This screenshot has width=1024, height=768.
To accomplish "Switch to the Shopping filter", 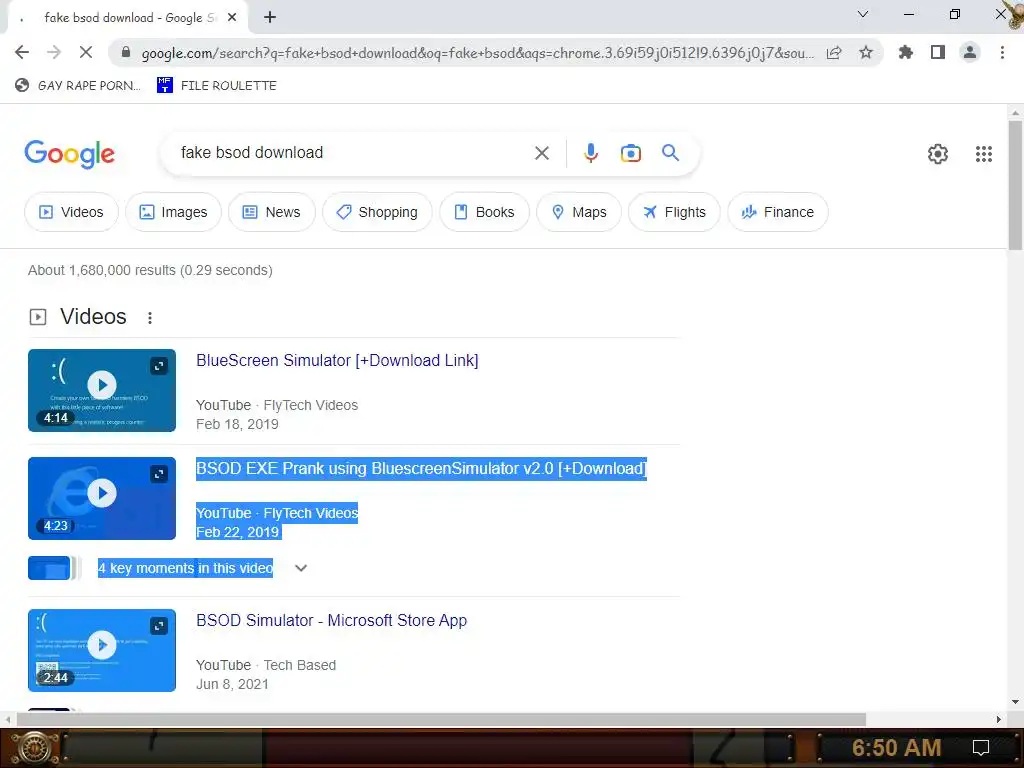I will pos(377,212).
